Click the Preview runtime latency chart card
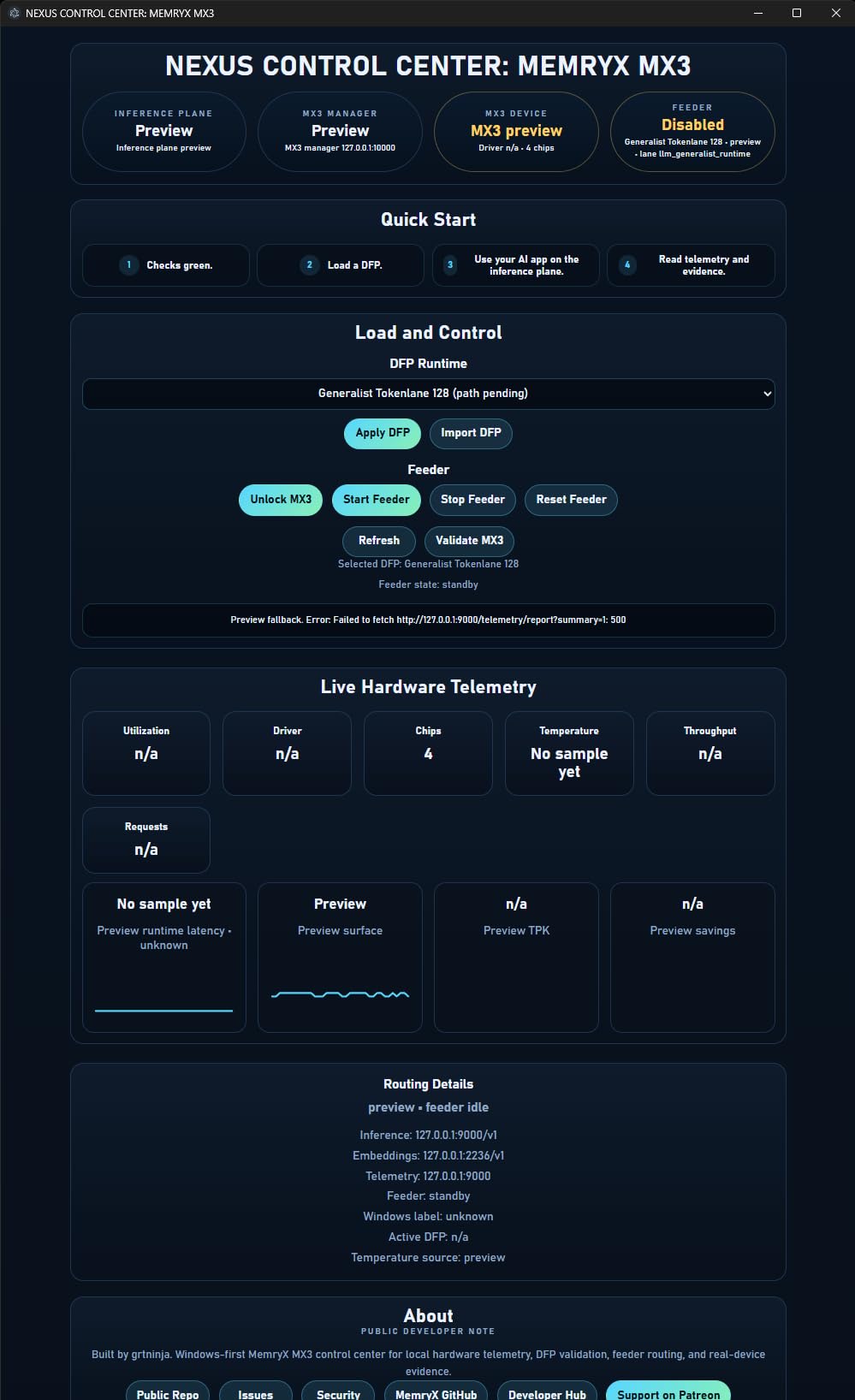 163,958
